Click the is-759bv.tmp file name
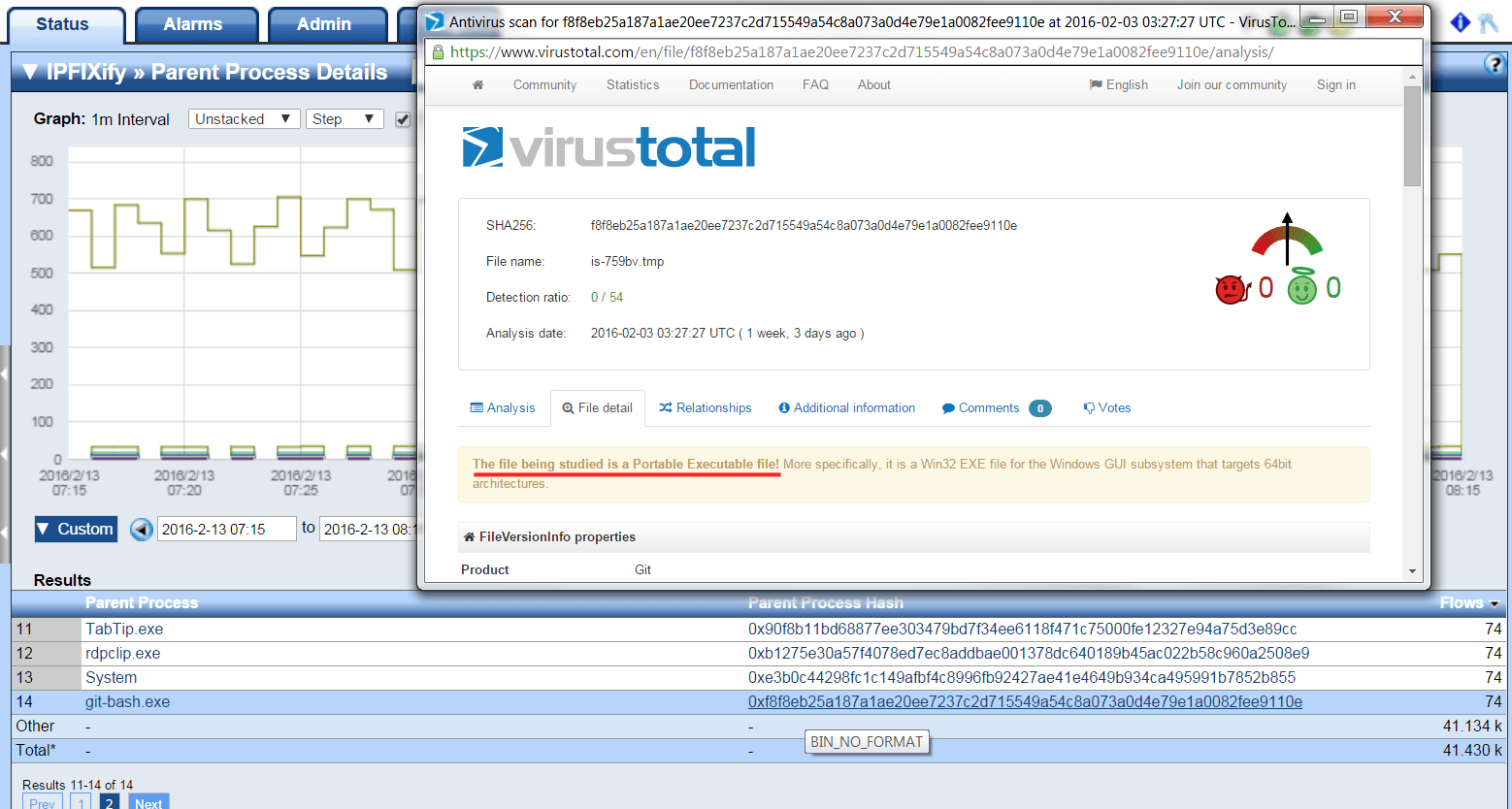 tap(627, 262)
